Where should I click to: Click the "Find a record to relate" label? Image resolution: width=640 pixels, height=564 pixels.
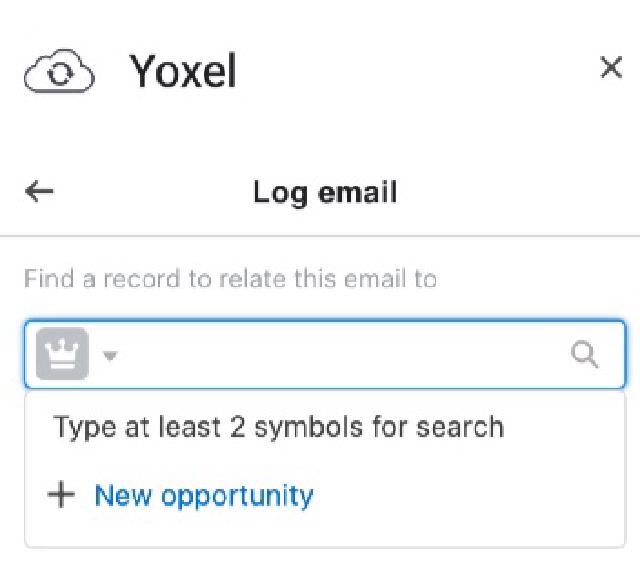pos(230,279)
